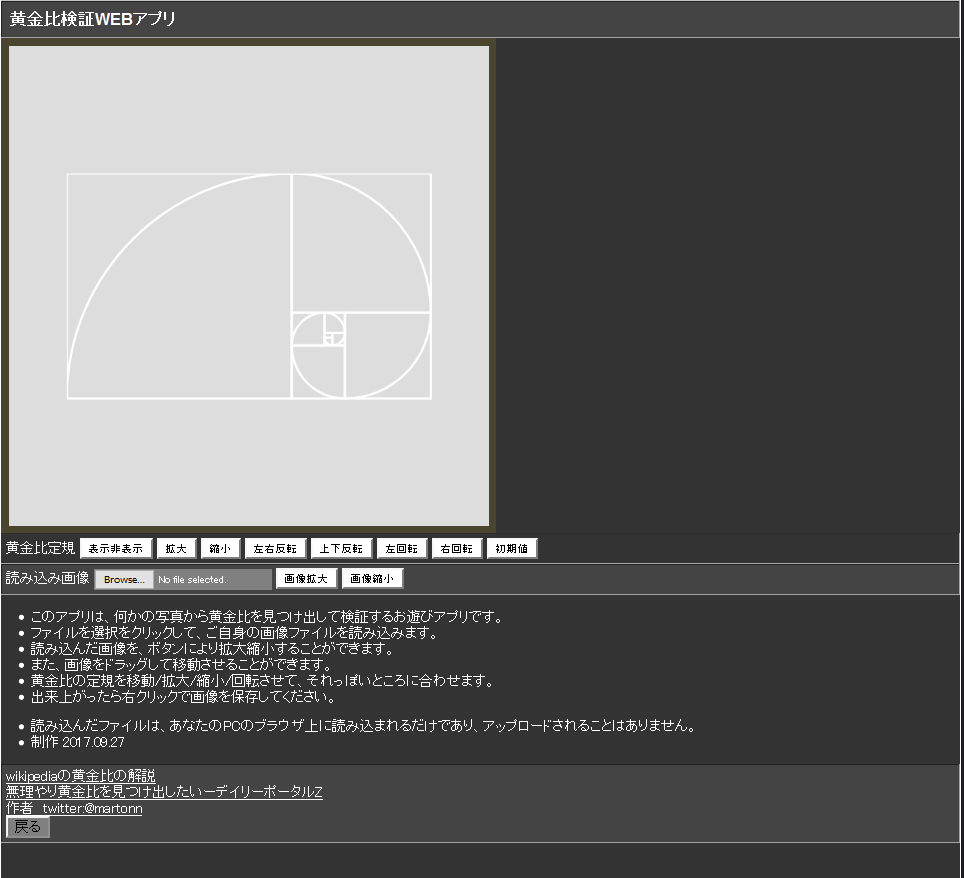Click the 黄金比定規 label
This screenshot has width=964, height=878.
point(40,548)
